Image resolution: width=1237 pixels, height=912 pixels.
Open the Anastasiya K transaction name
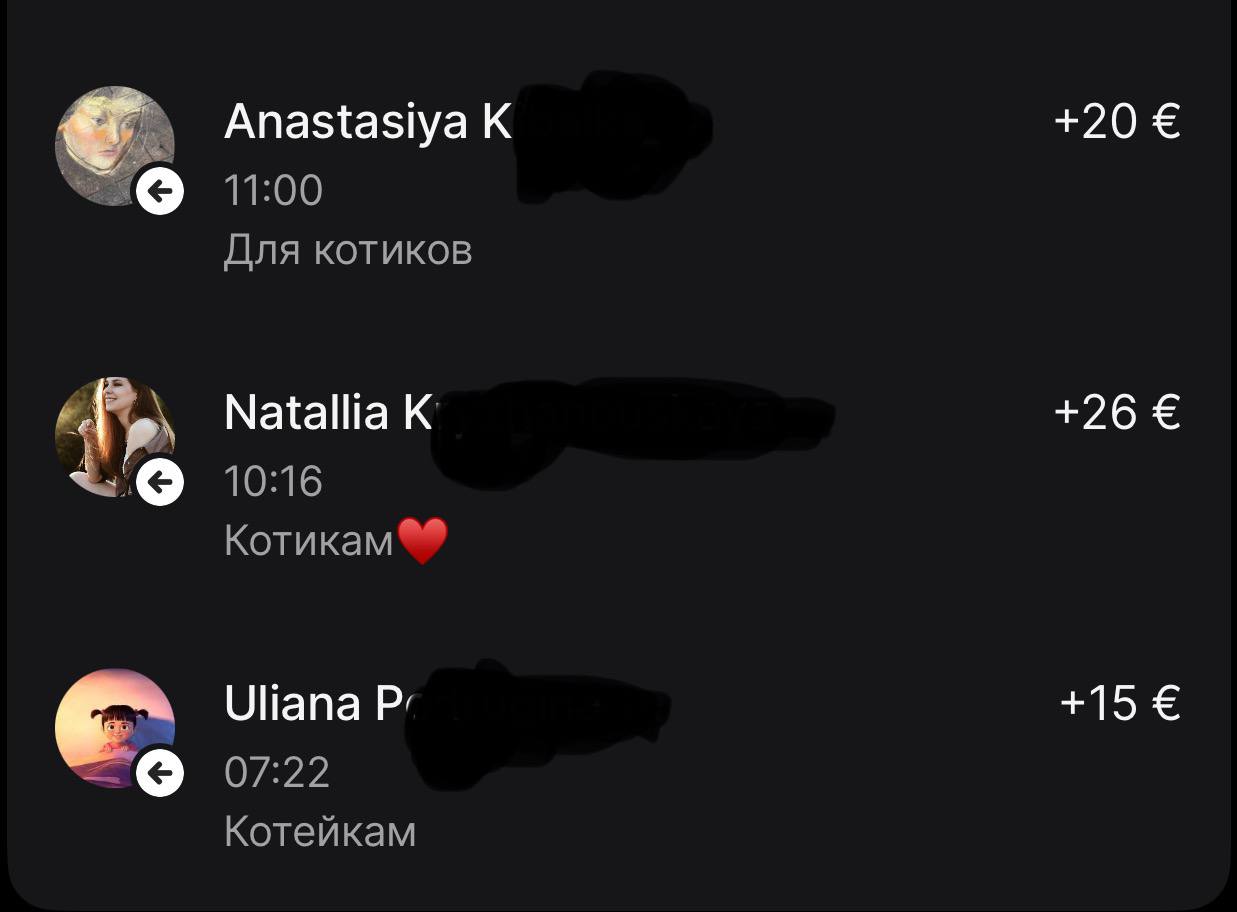pyautogui.click(x=368, y=122)
